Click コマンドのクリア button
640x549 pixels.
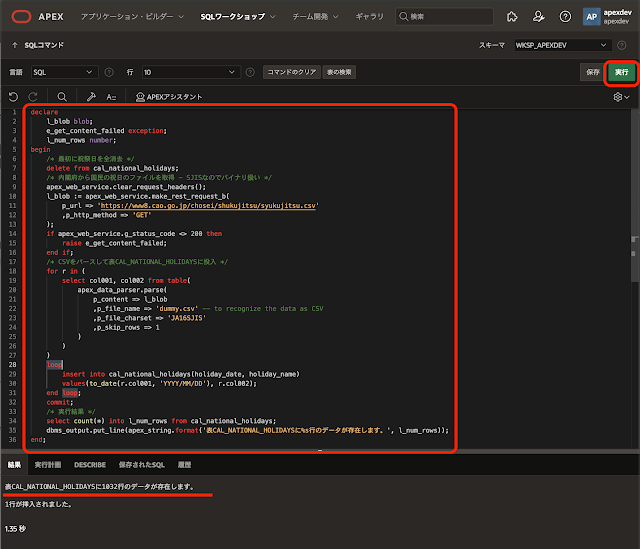click(291, 72)
